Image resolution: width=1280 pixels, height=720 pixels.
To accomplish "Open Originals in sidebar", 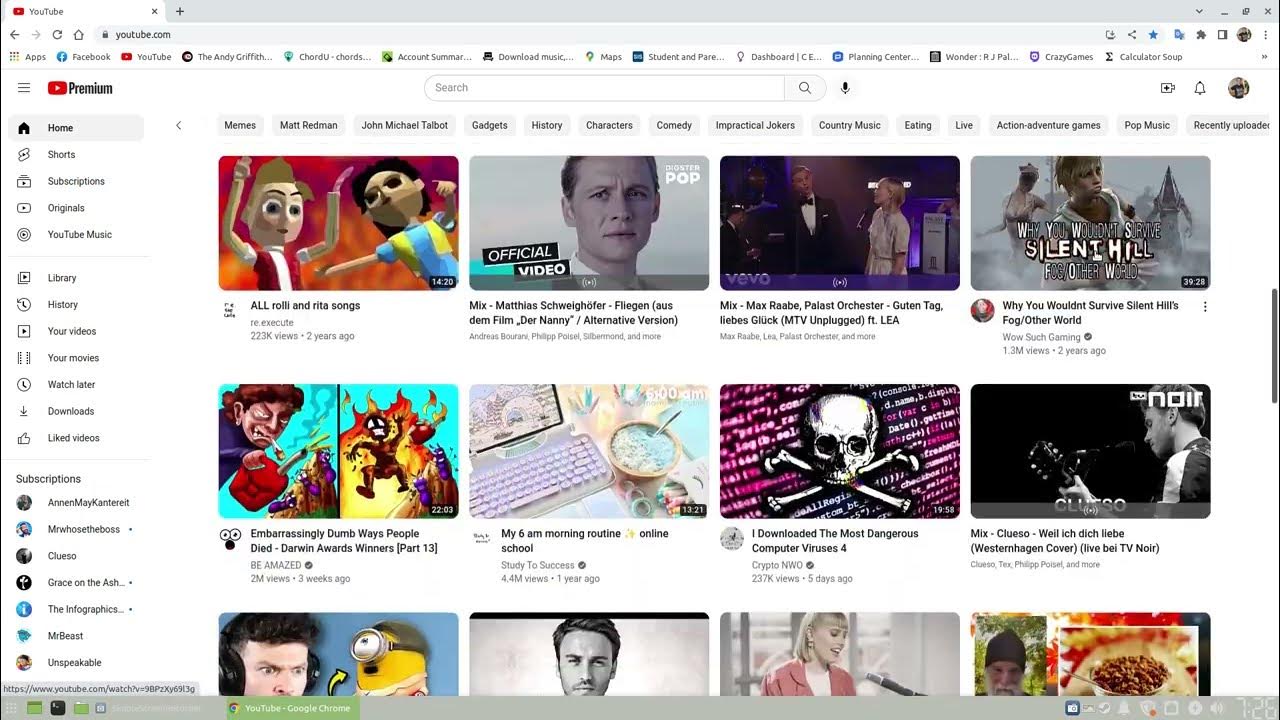I will (x=76, y=208).
